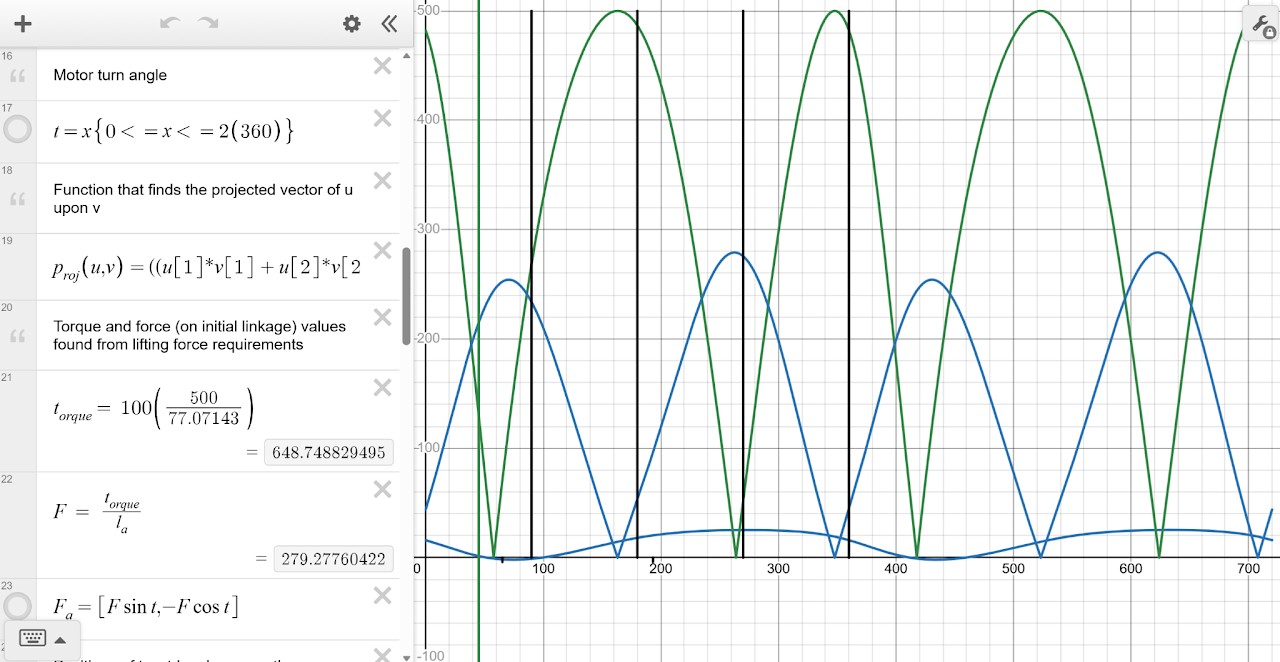Delete the proj(u,v) expression row
This screenshot has height=662, width=1280.
coord(382,250)
